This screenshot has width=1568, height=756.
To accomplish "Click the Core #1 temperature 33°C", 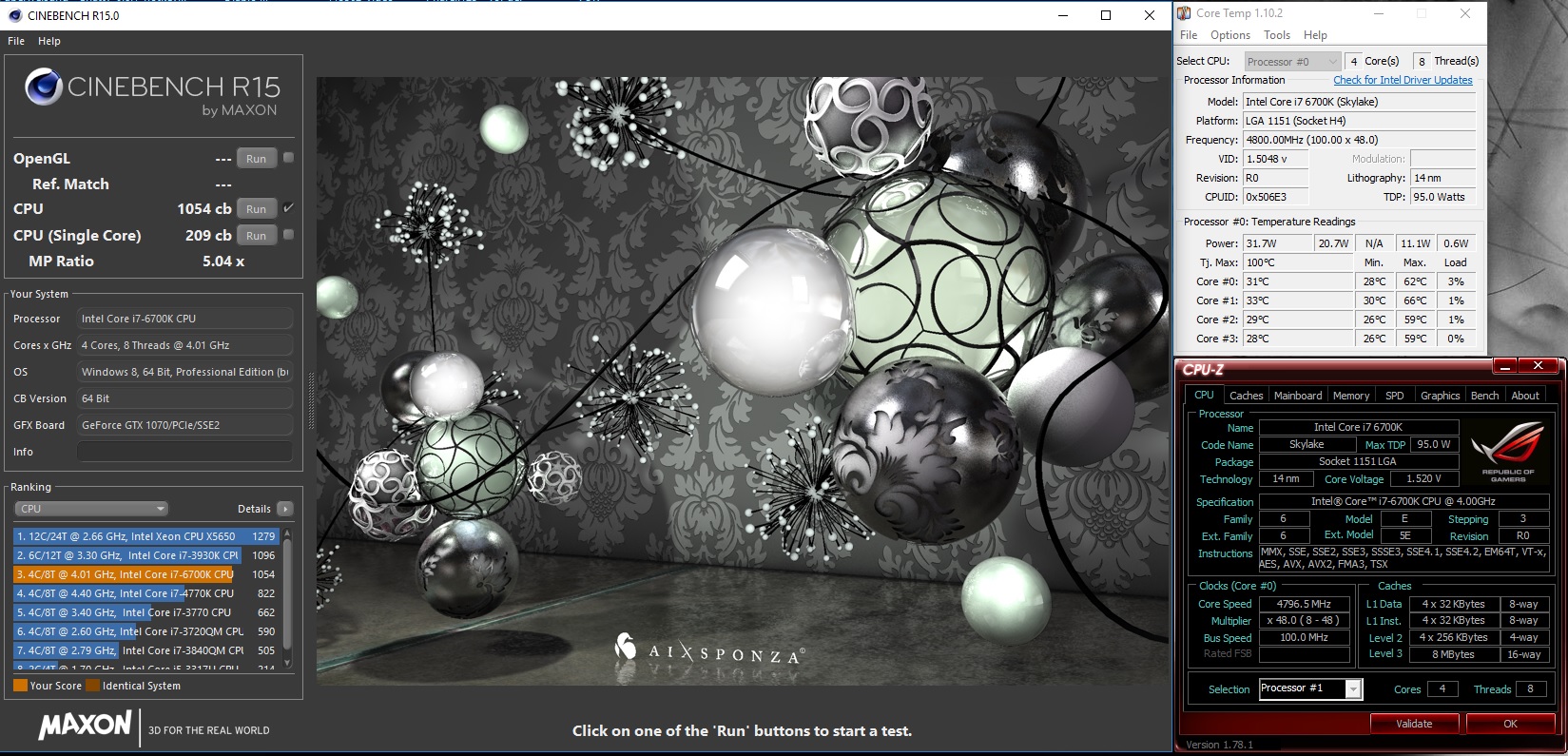I will [x=1297, y=300].
